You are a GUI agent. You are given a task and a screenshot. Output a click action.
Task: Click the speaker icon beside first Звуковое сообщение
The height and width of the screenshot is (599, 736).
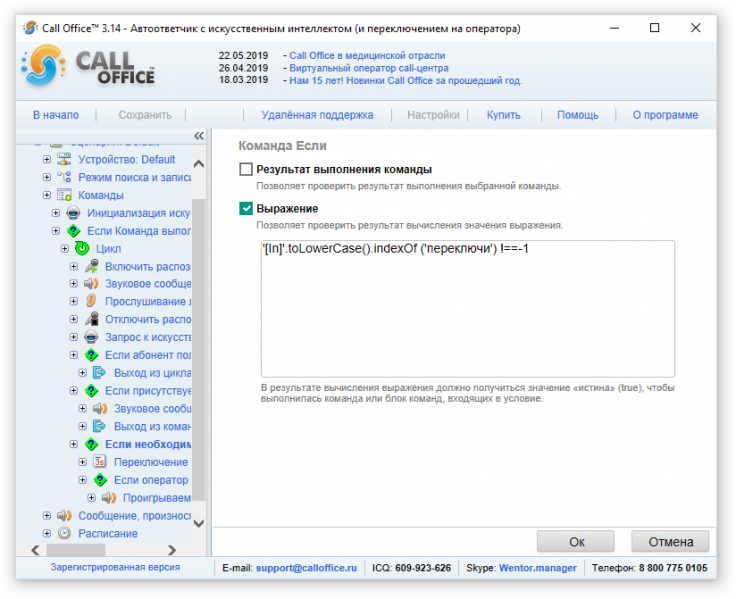tap(91, 284)
